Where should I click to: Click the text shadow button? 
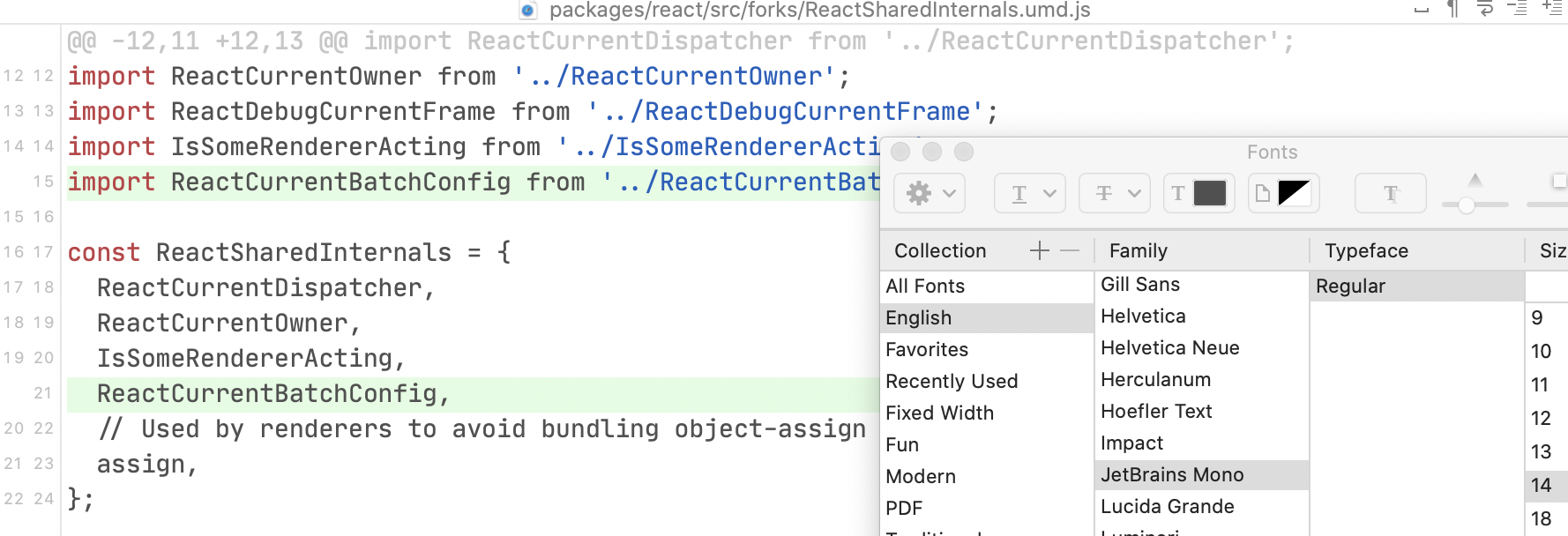(x=1391, y=193)
